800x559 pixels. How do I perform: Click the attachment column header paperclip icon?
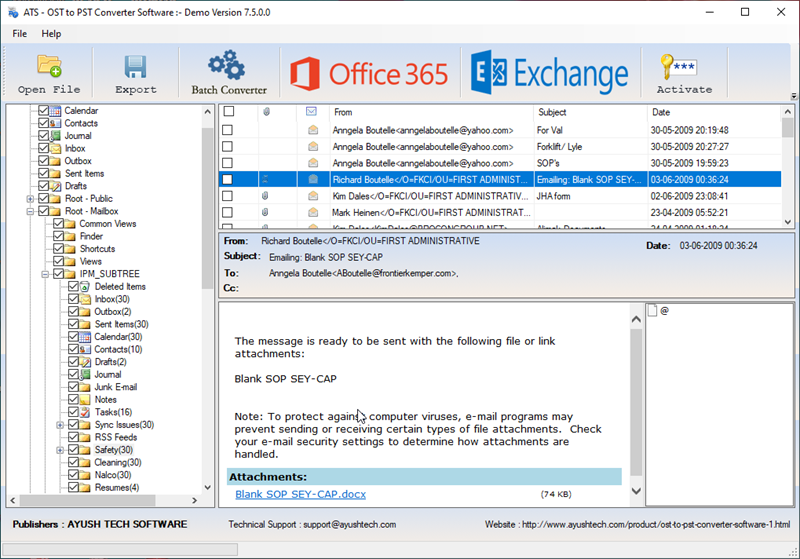[x=266, y=112]
